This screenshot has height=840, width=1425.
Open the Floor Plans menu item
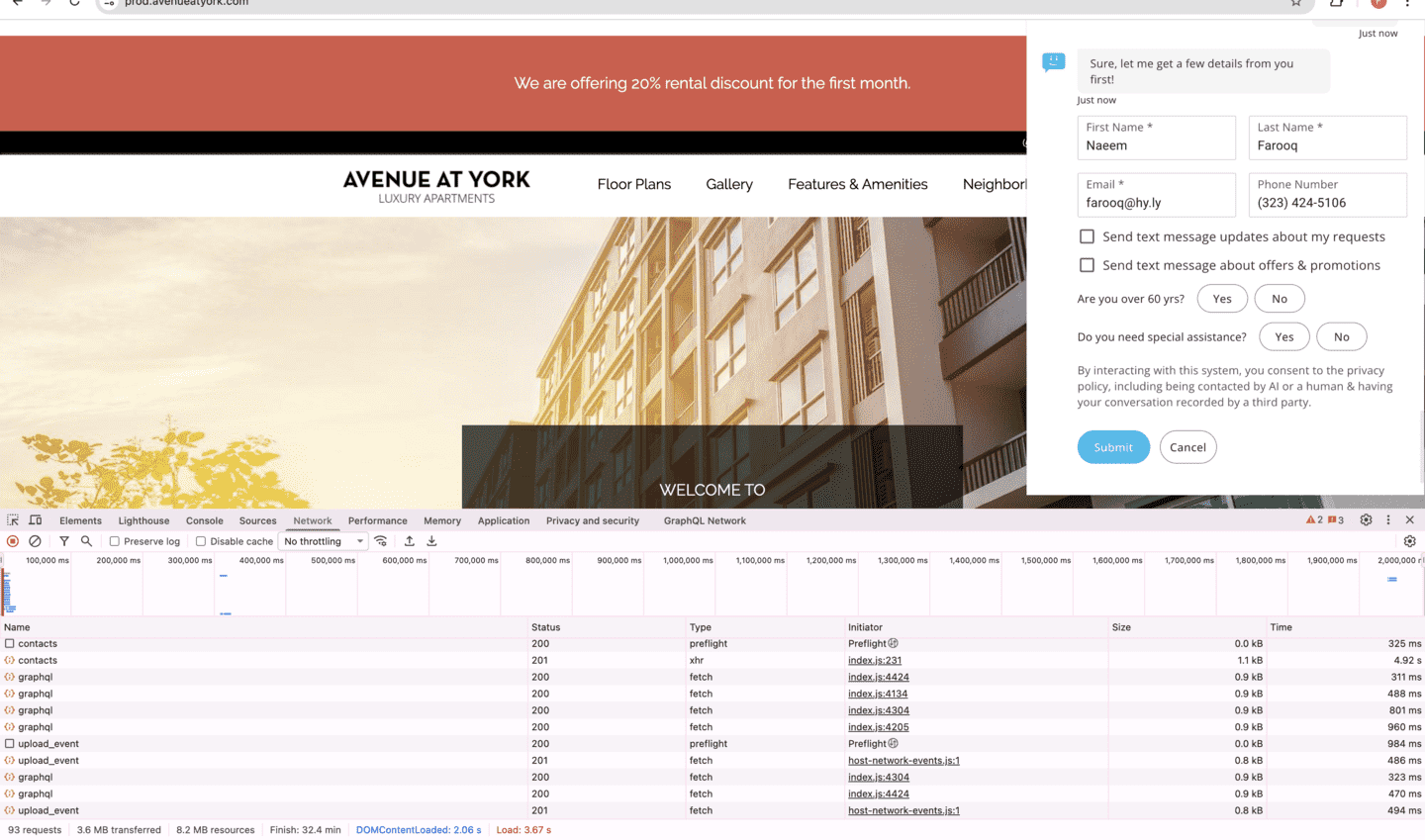point(633,184)
